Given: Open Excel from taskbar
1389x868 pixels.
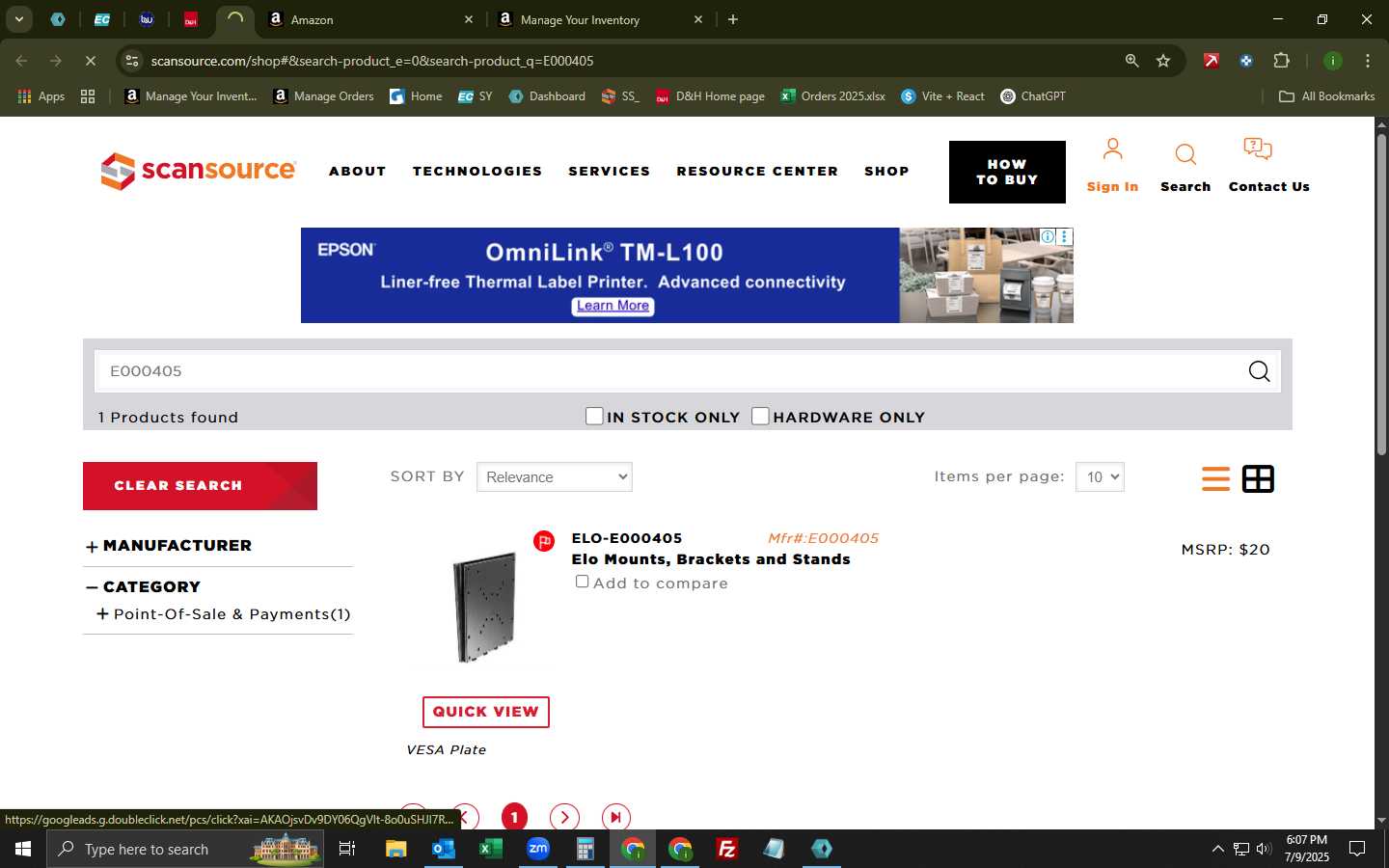Looking at the screenshot, I should click(x=491, y=849).
